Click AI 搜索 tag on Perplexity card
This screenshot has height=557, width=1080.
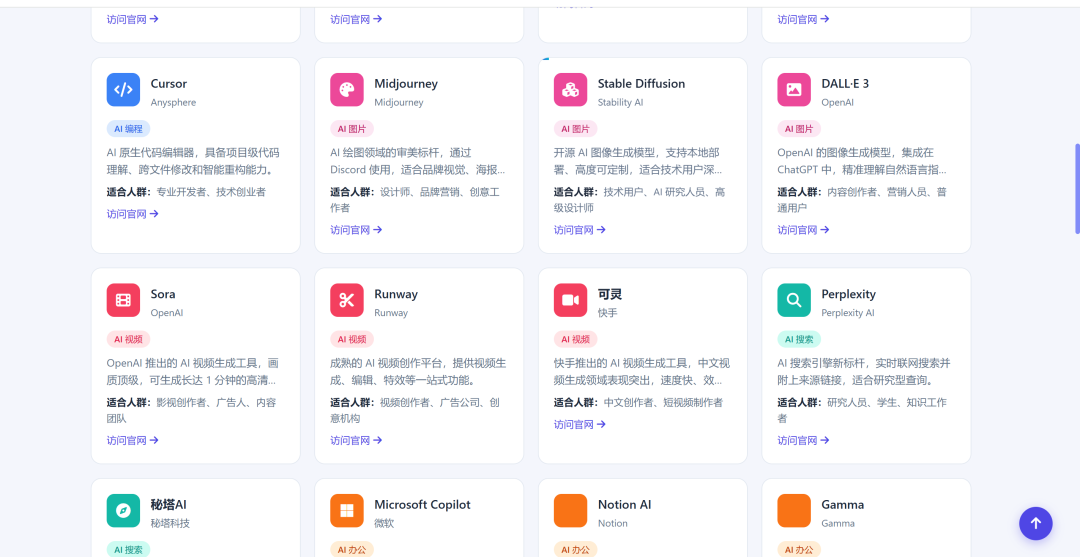tap(799, 339)
